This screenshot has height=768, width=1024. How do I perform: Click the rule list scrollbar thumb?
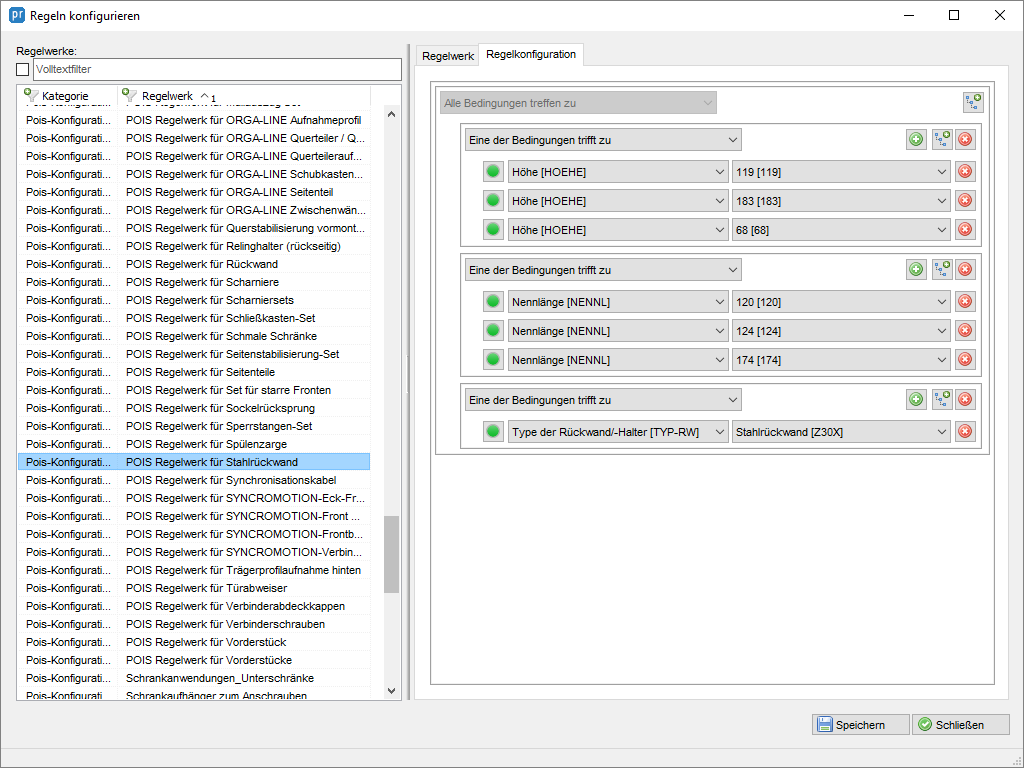click(x=391, y=554)
